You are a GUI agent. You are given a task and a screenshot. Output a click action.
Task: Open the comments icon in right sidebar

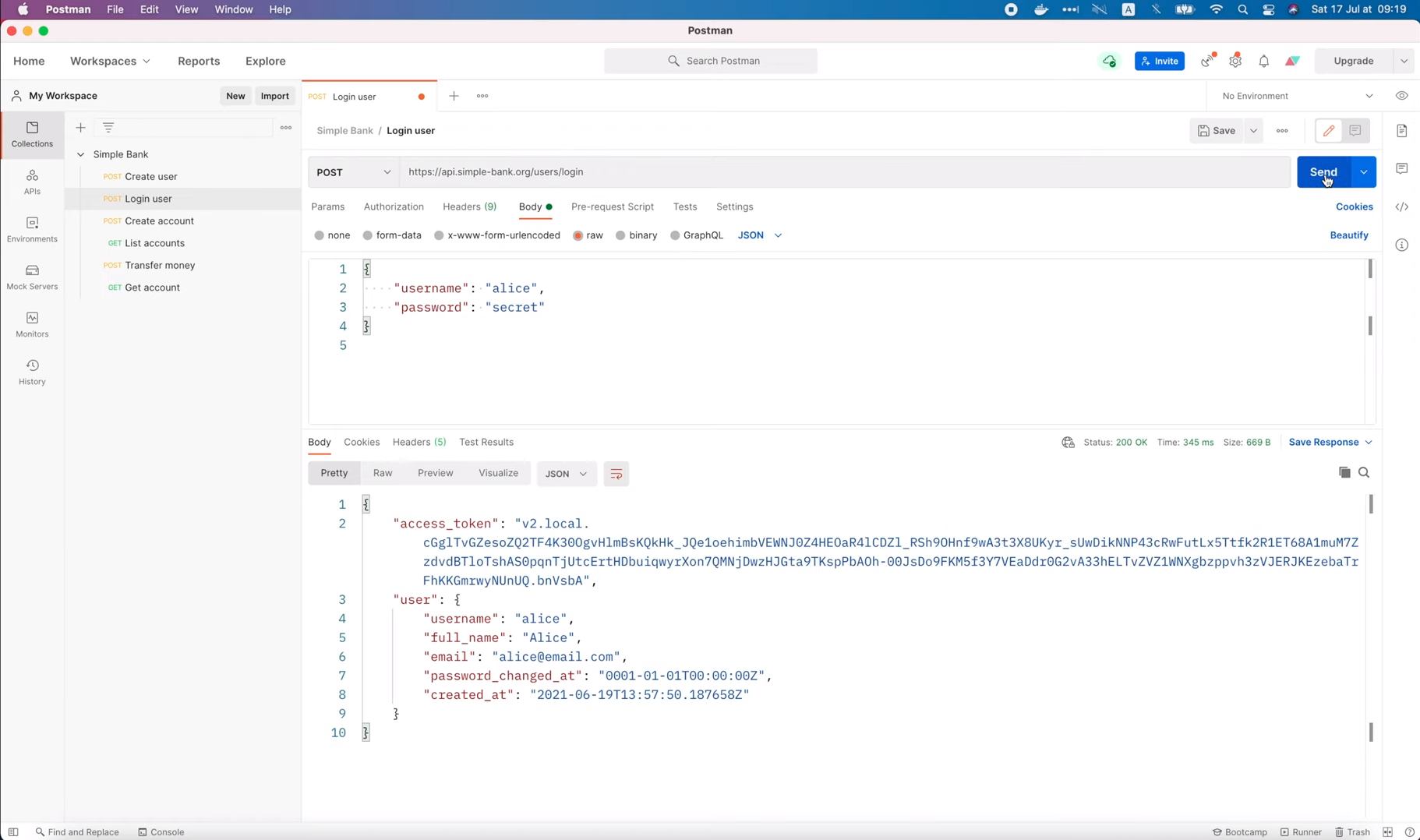point(1402,169)
